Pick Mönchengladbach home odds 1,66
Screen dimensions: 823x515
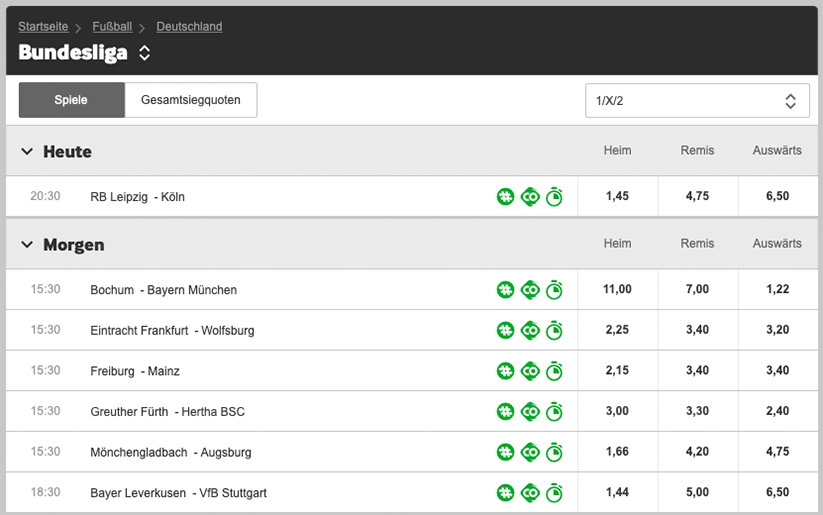point(617,451)
